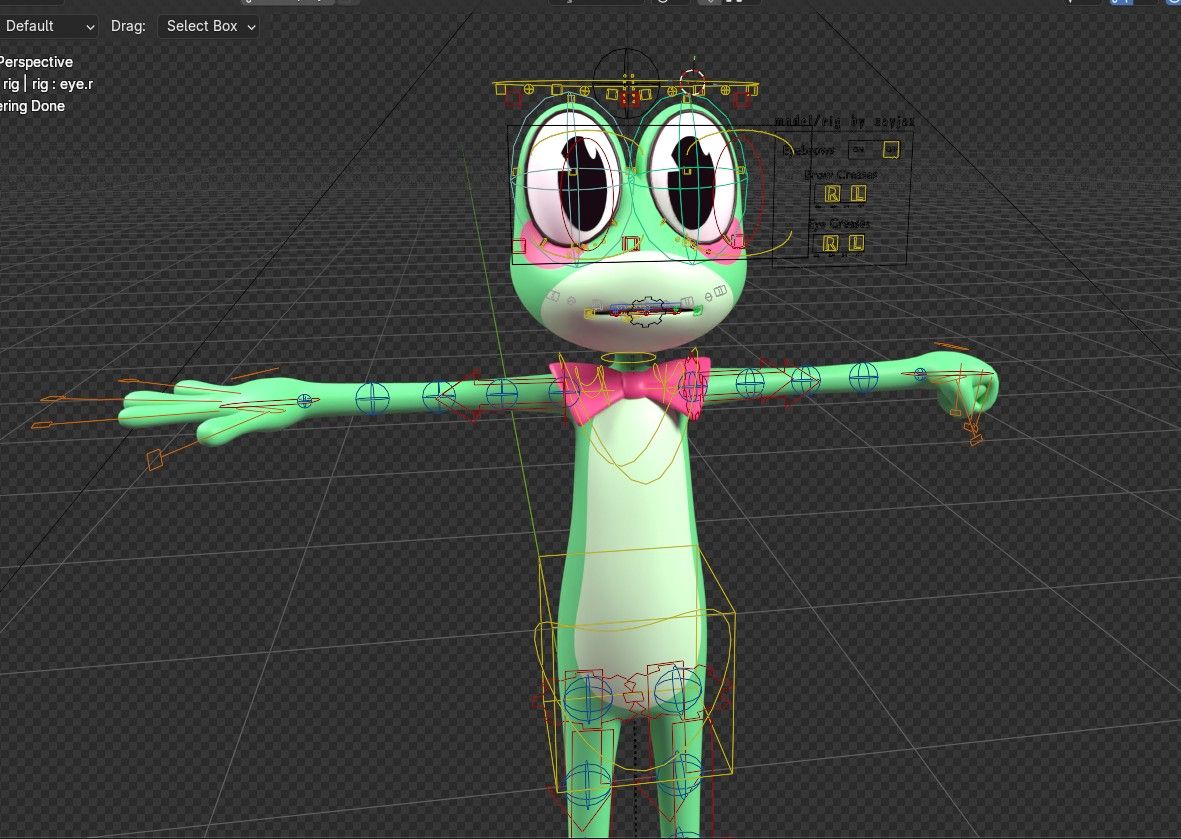Select the blue knee sphere on screen-left leg
1181x839 pixels.
[x=587, y=783]
